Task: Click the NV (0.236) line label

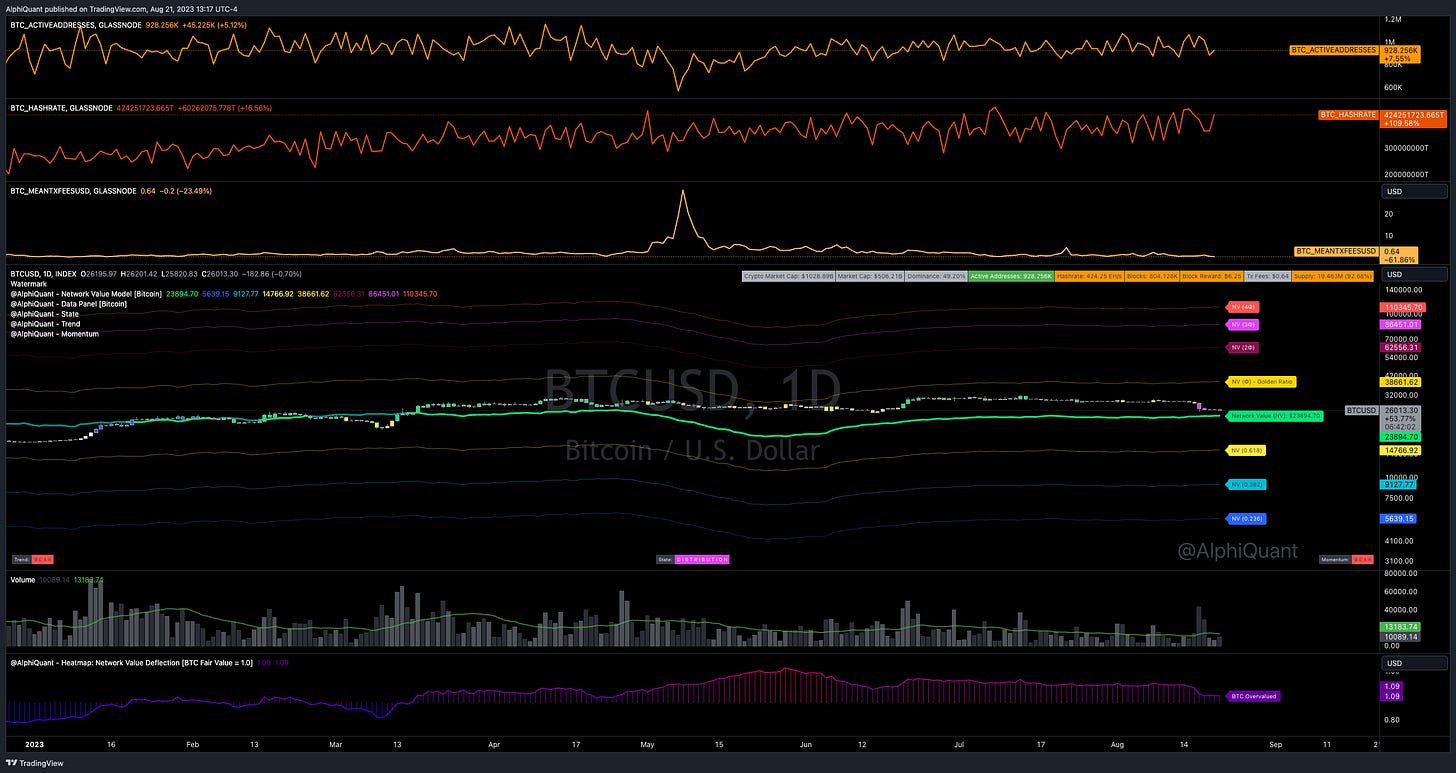Action: tap(1248, 519)
